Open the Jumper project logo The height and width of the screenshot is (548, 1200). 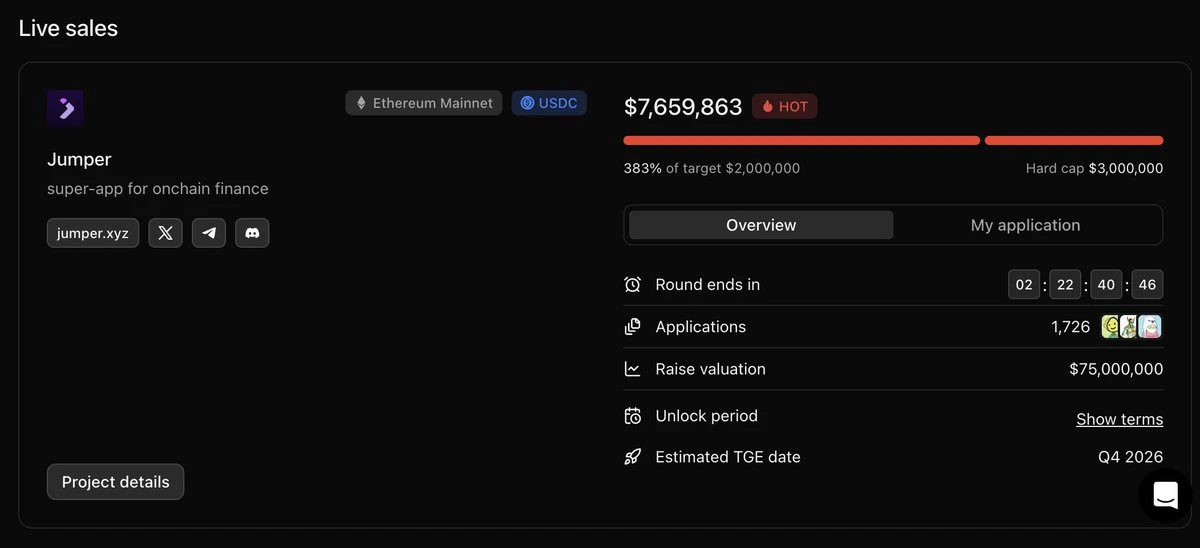pyautogui.click(x=65, y=108)
